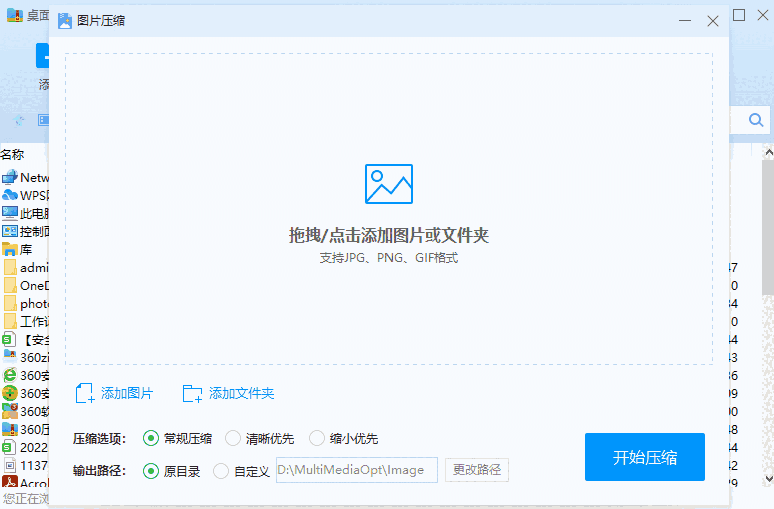The height and width of the screenshot is (509, 774).
Task: Select the admi folder row in the file list
Action: pyautogui.click(x=25, y=267)
